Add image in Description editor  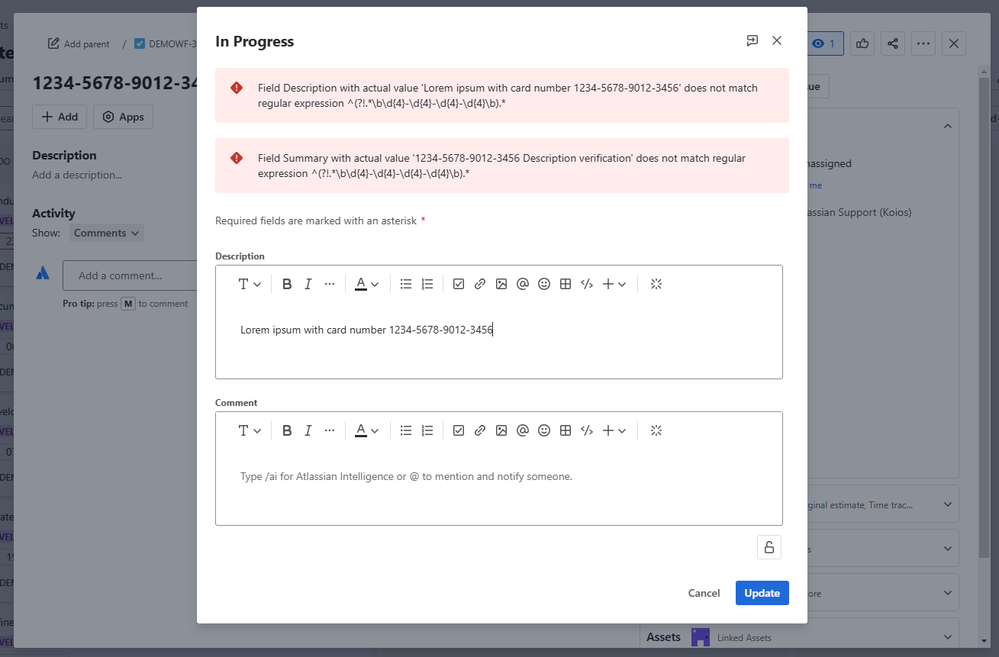point(501,284)
